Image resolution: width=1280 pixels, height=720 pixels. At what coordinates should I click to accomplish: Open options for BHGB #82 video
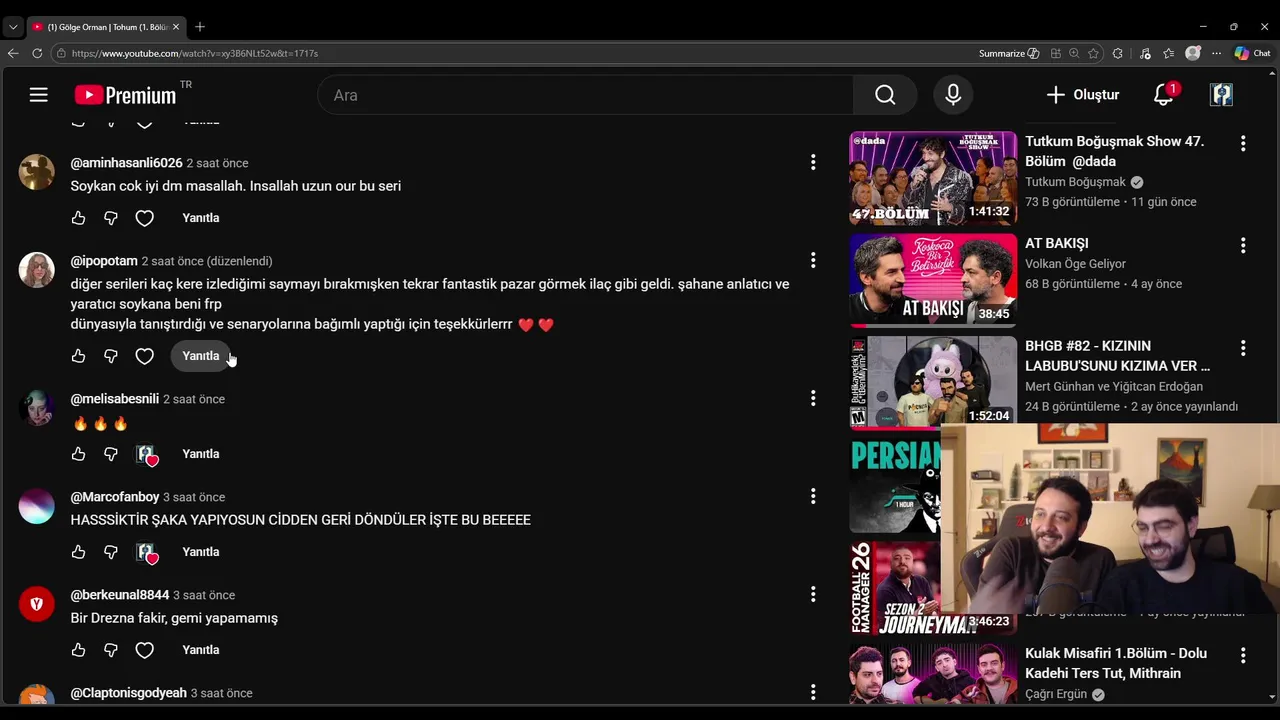1243,348
